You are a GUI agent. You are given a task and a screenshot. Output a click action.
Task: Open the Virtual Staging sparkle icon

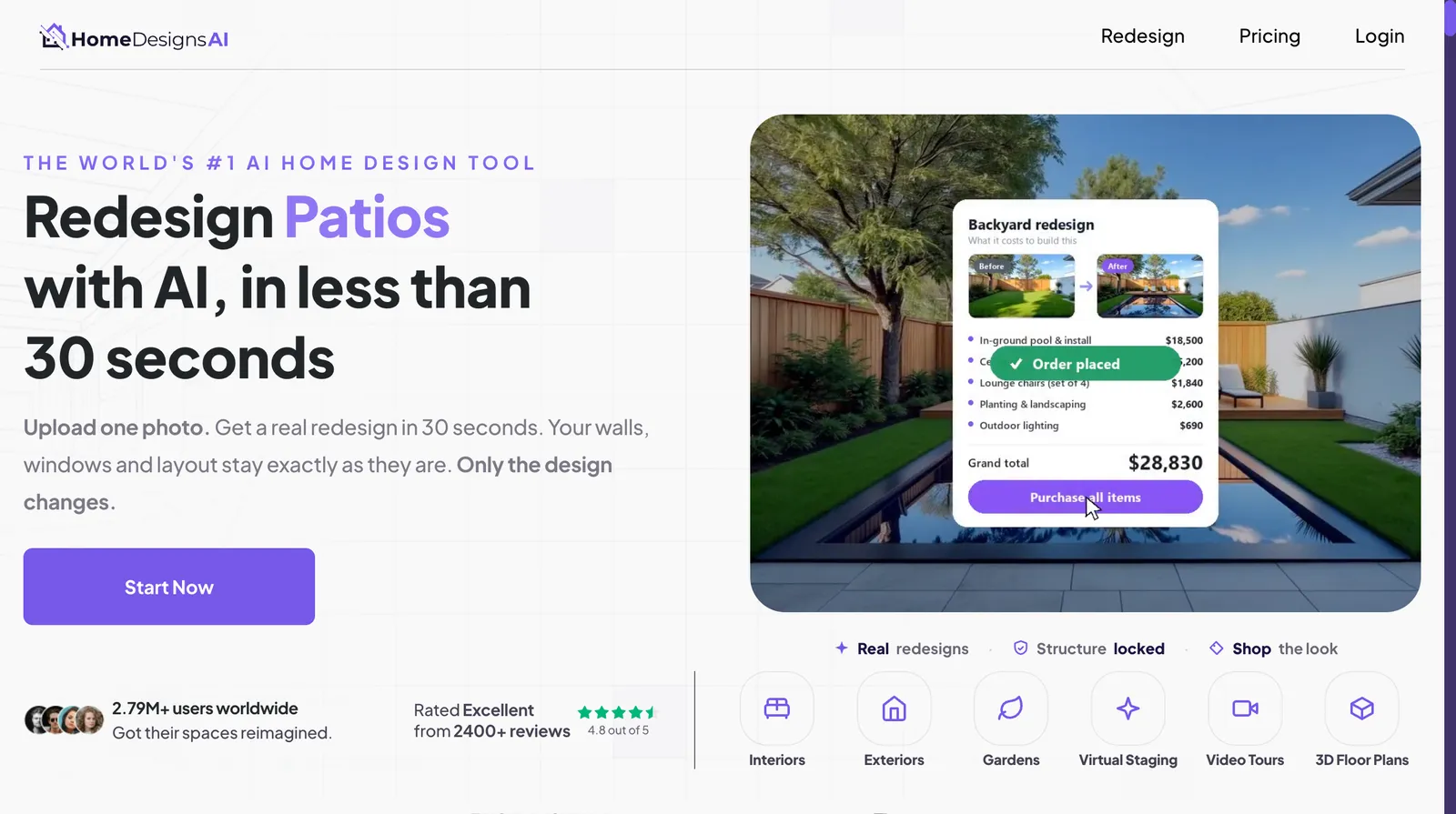tap(1128, 708)
